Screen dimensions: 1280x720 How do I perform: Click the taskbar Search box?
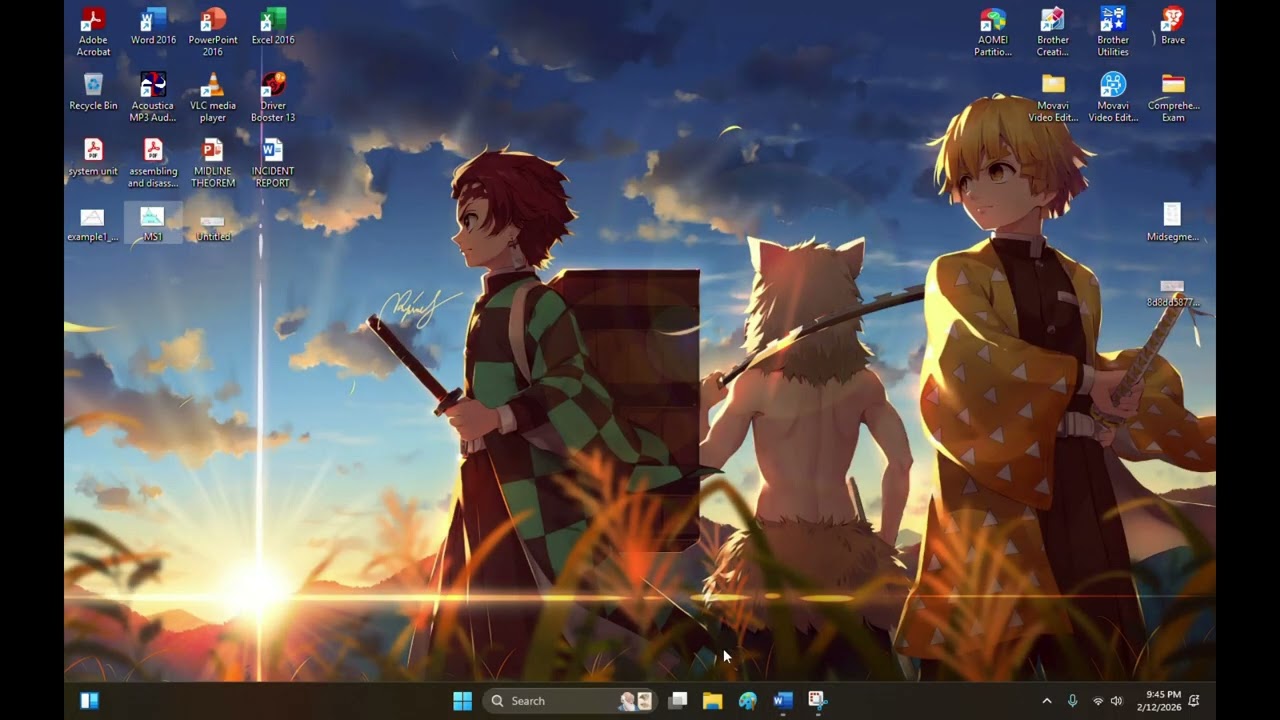coord(570,701)
